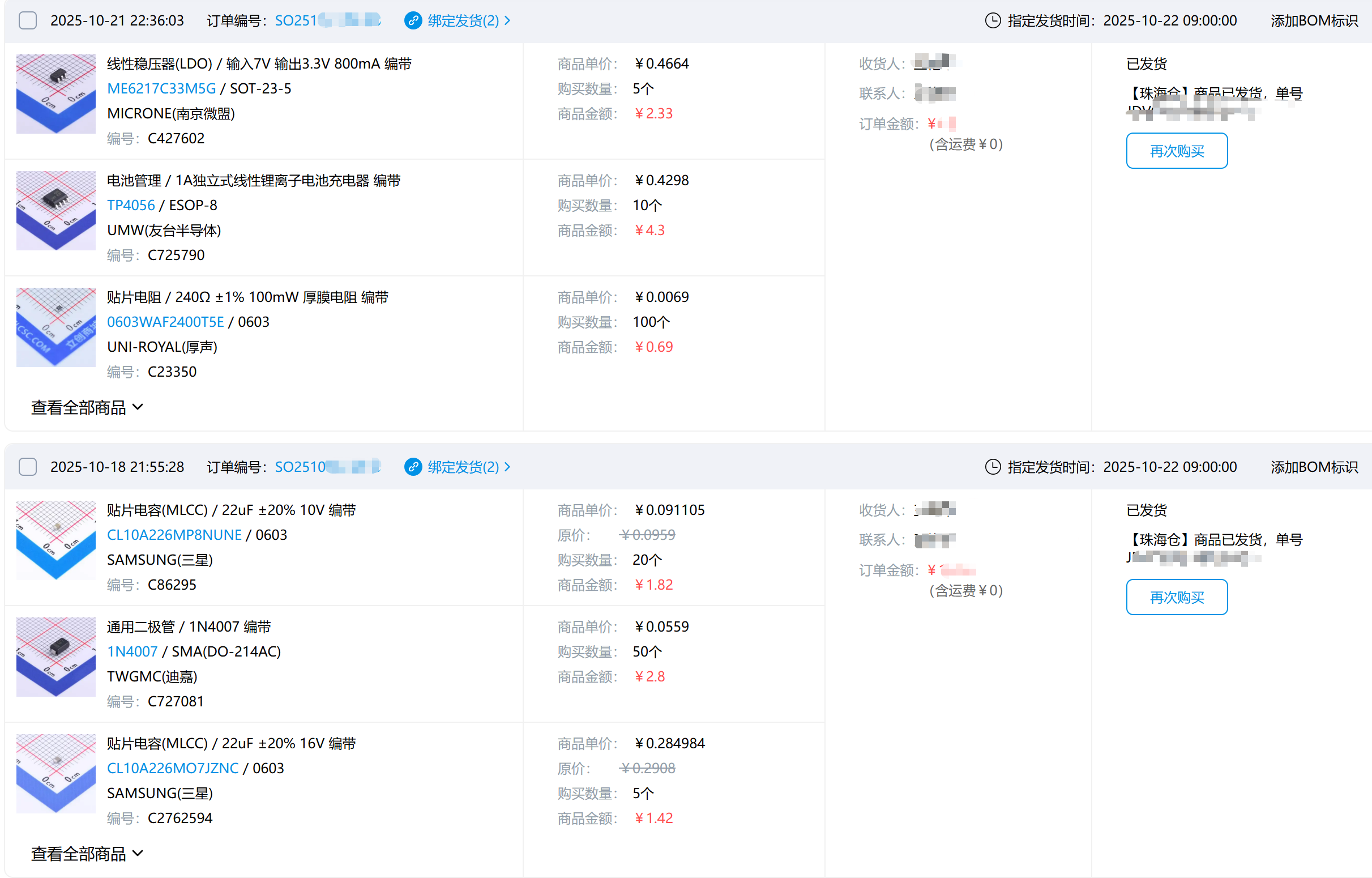Screen dimensions: 1372x878
Task: Click 添加BOM标识 on the second order
Action: pyautogui.click(x=1314, y=467)
